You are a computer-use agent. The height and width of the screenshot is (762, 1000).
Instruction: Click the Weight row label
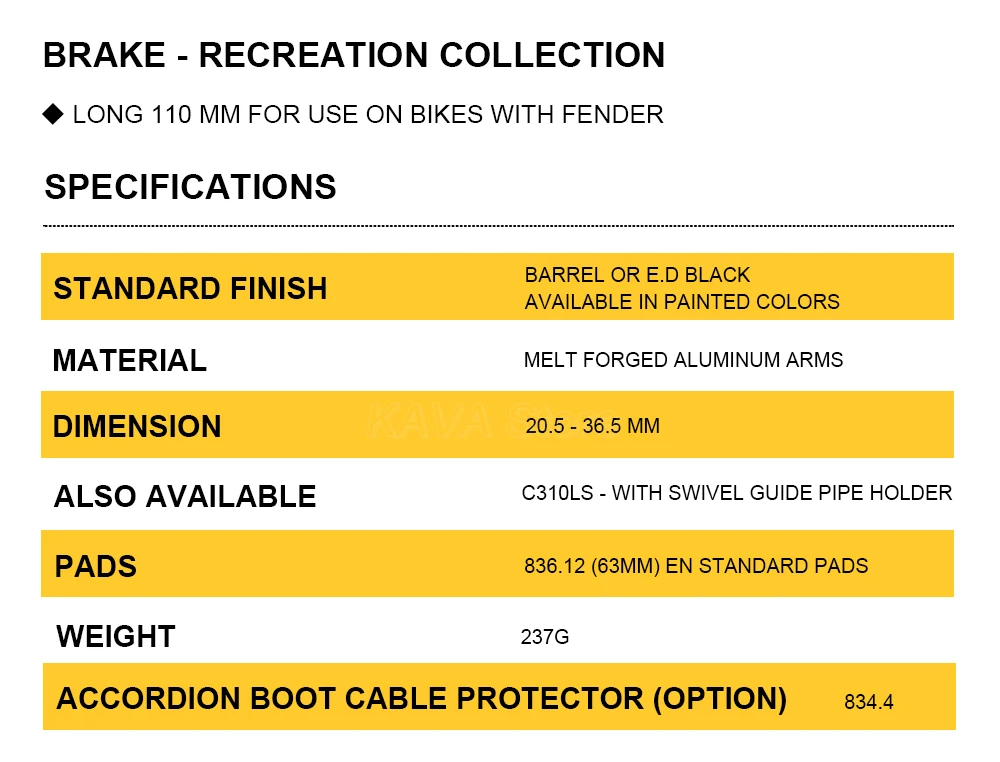click(x=116, y=636)
